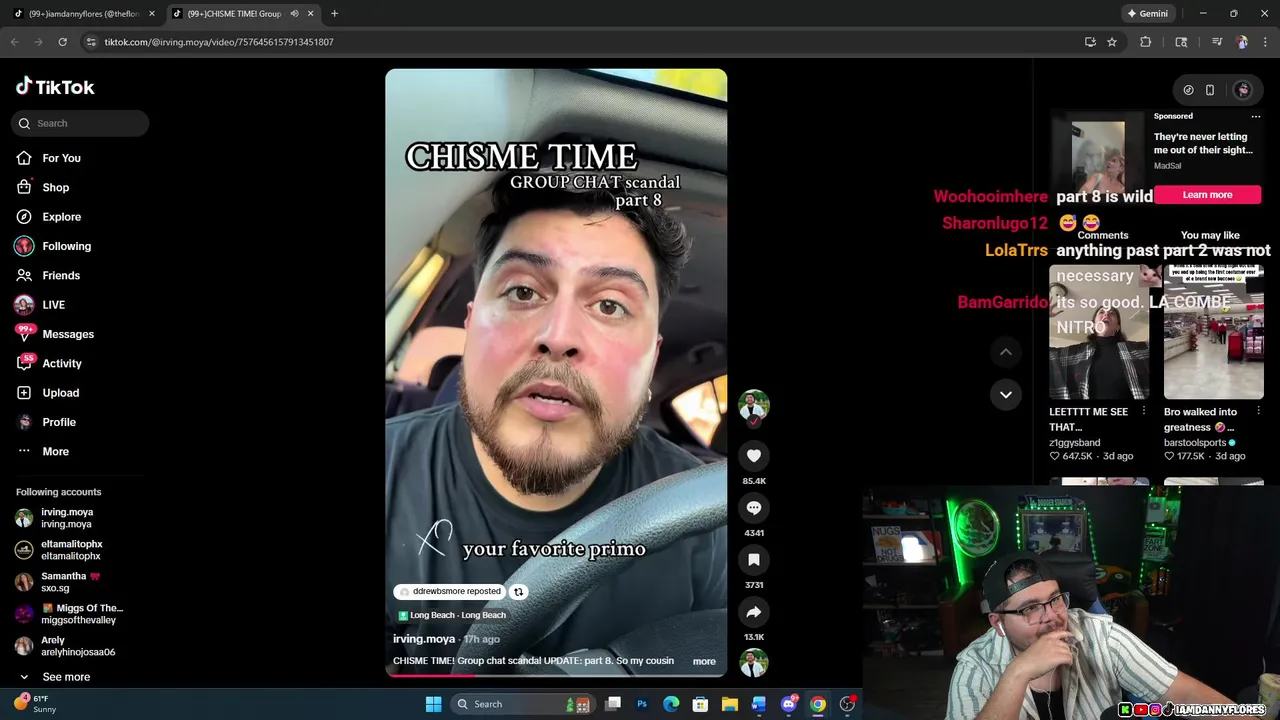
Task: Open File Explorer from taskbar
Action: coord(730,704)
